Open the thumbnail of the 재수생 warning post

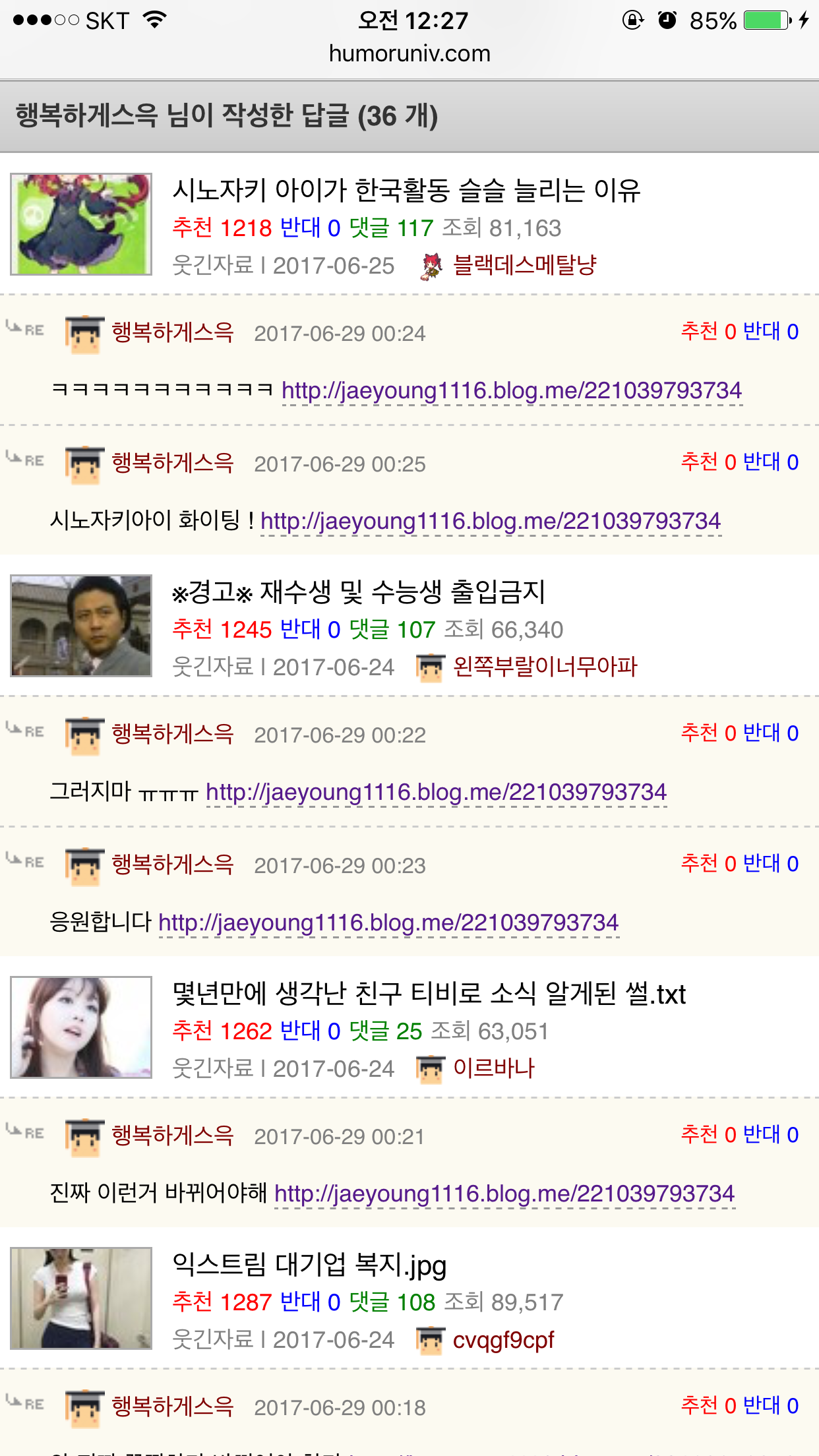click(x=81, y=626)
